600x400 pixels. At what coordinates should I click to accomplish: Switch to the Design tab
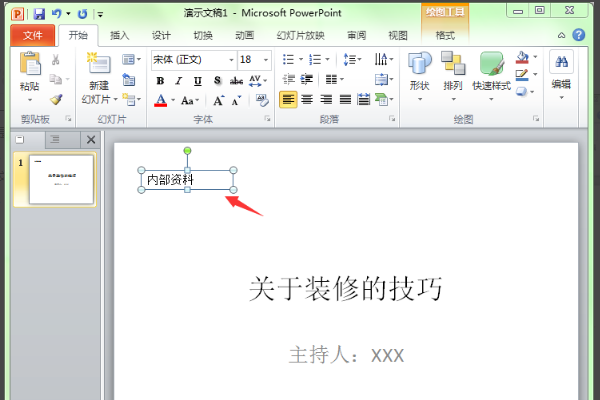point(161,36)
